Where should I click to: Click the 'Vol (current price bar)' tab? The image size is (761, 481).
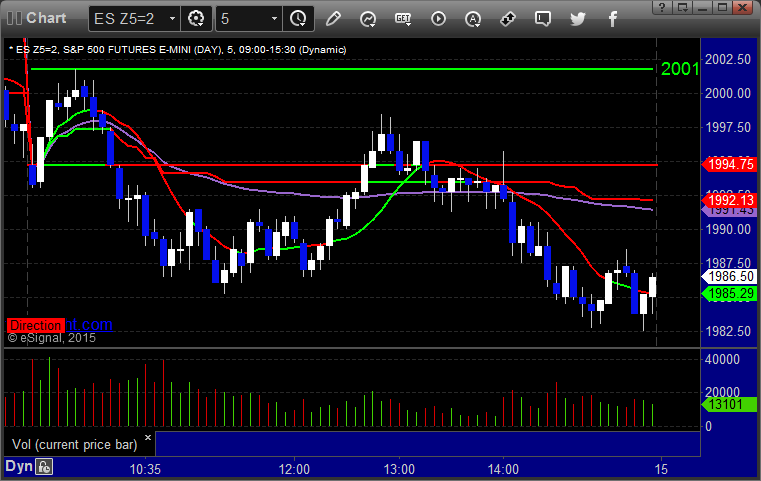tap(75, 444)
